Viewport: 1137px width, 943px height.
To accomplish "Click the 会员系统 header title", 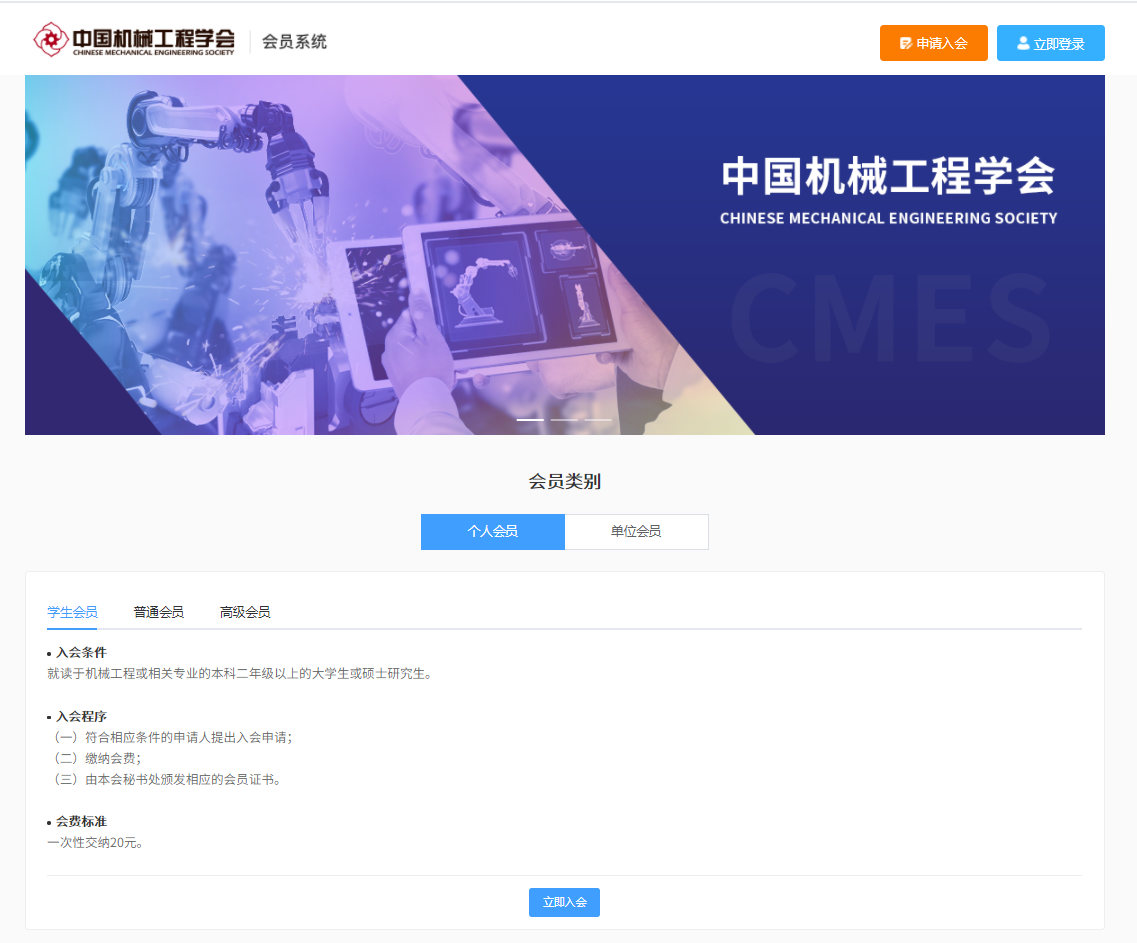I will tap(294, 42).
